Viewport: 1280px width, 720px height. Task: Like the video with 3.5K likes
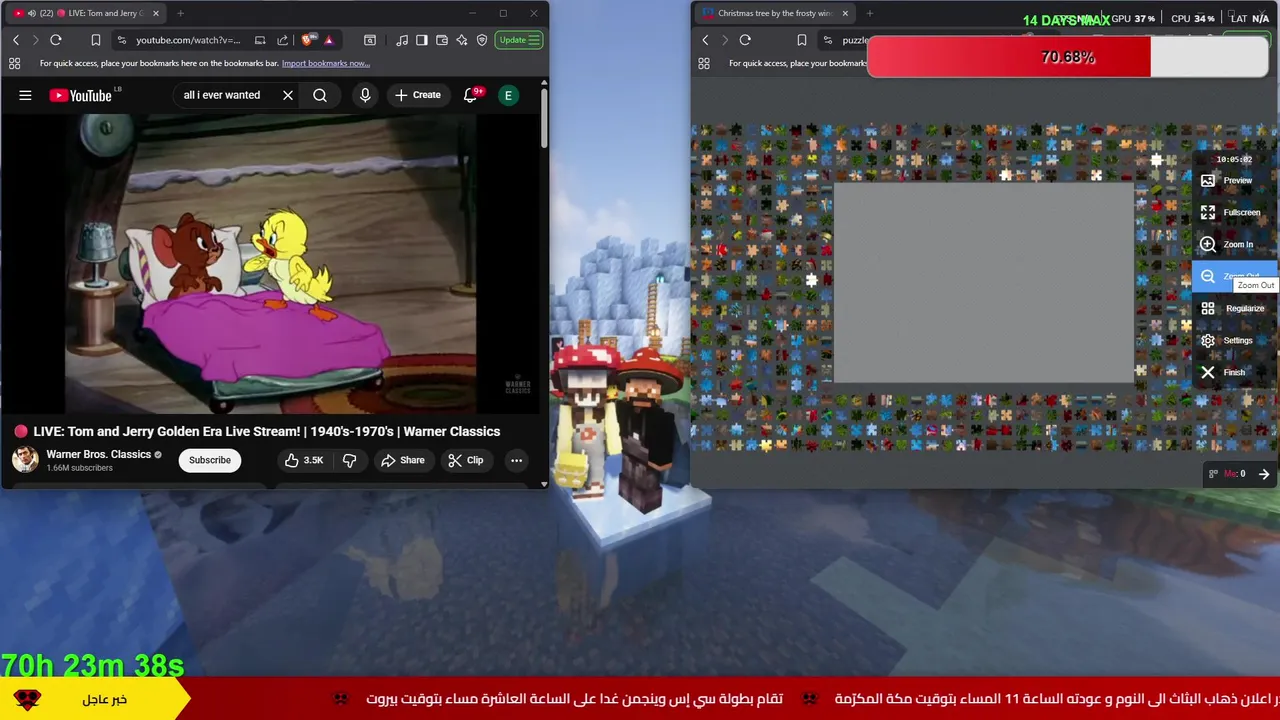(303, 460)
